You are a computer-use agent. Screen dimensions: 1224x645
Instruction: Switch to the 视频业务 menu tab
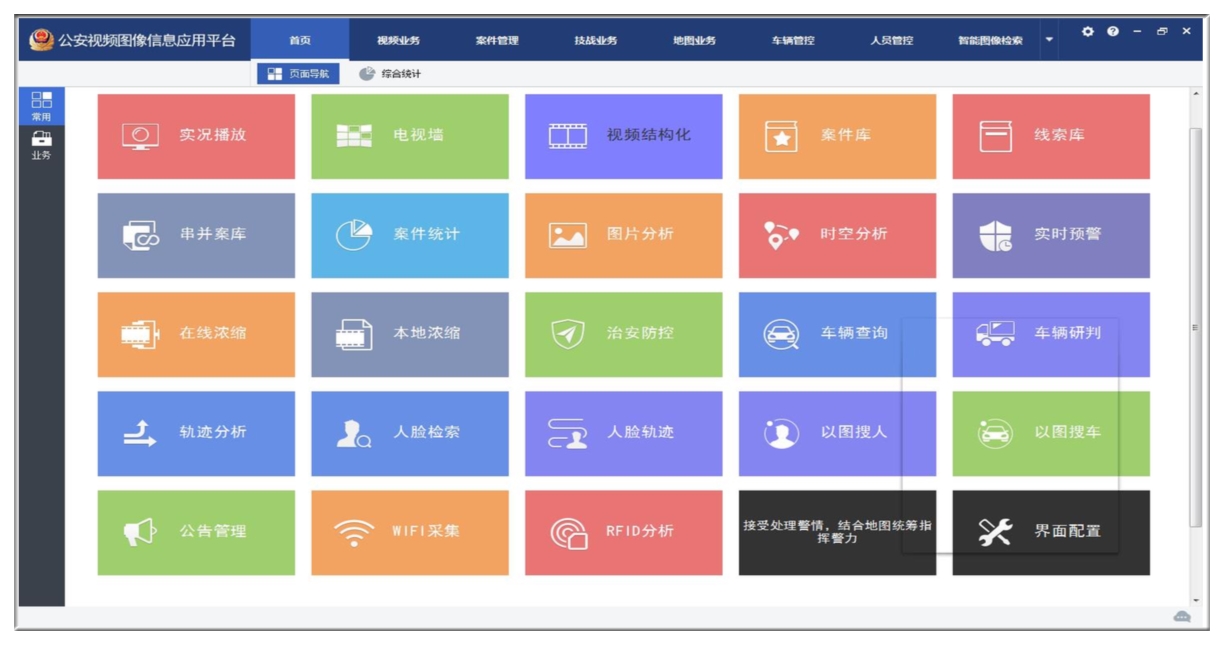[x=398, y=41]
